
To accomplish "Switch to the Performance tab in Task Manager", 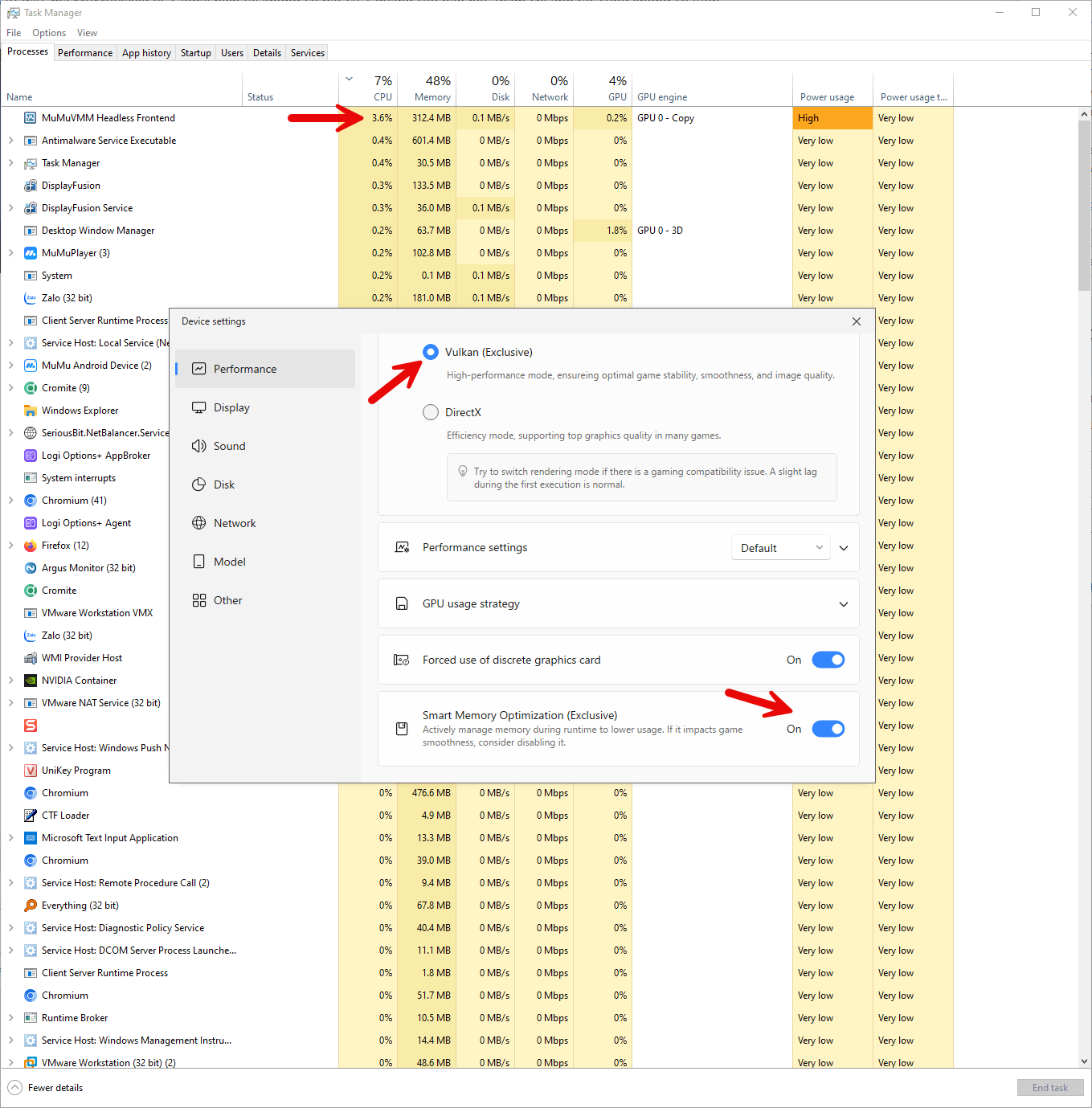I will click(x=85, y=53).
